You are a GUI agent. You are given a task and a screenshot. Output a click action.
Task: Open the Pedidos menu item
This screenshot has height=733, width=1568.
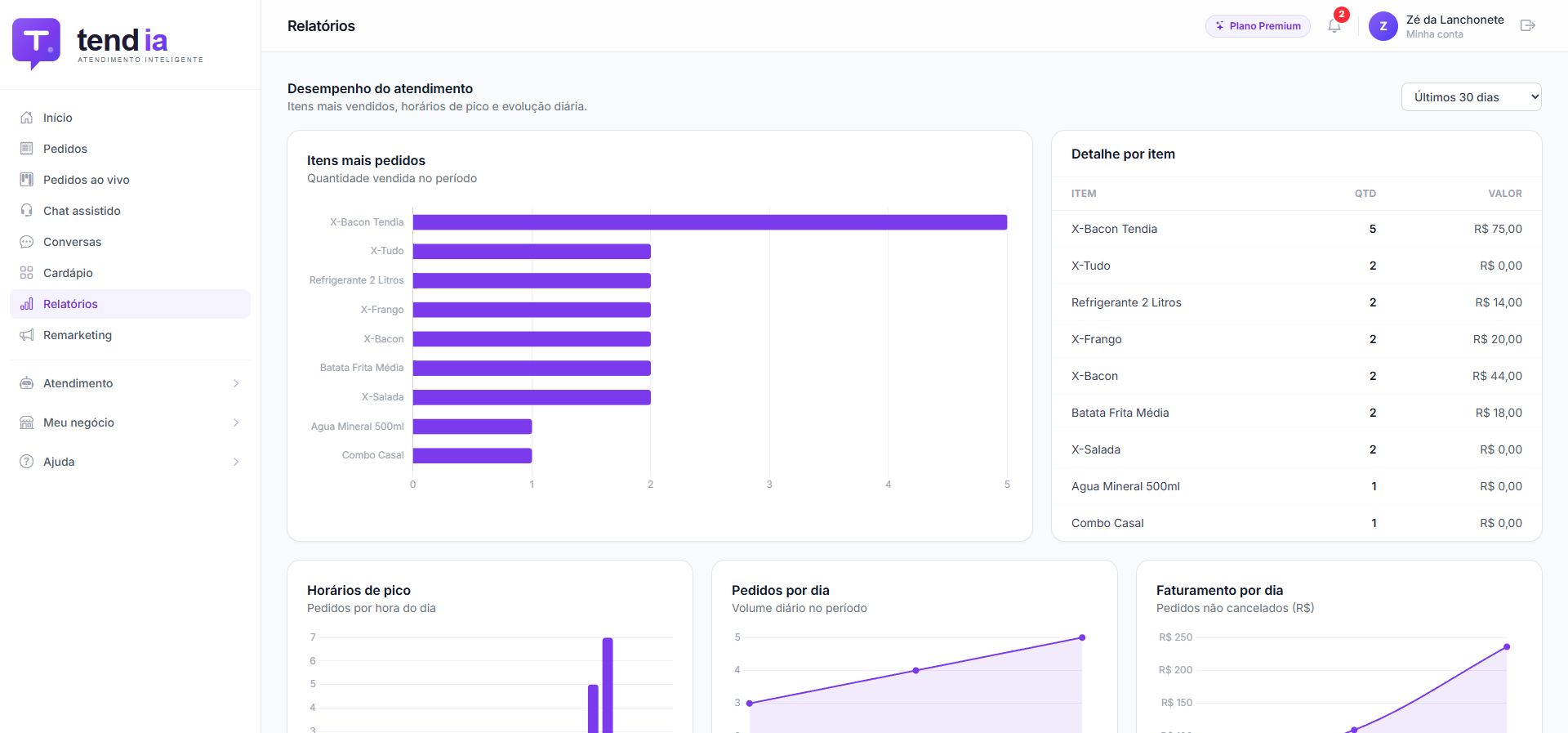(130, 149)
